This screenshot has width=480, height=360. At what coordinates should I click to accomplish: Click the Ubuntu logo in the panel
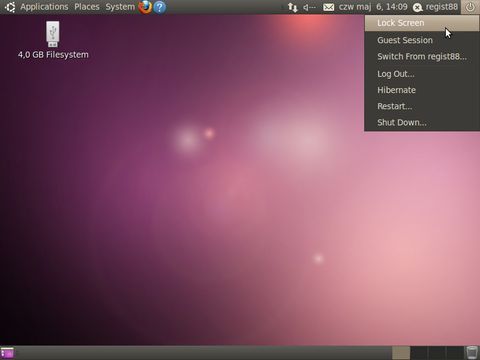point(10,7)
